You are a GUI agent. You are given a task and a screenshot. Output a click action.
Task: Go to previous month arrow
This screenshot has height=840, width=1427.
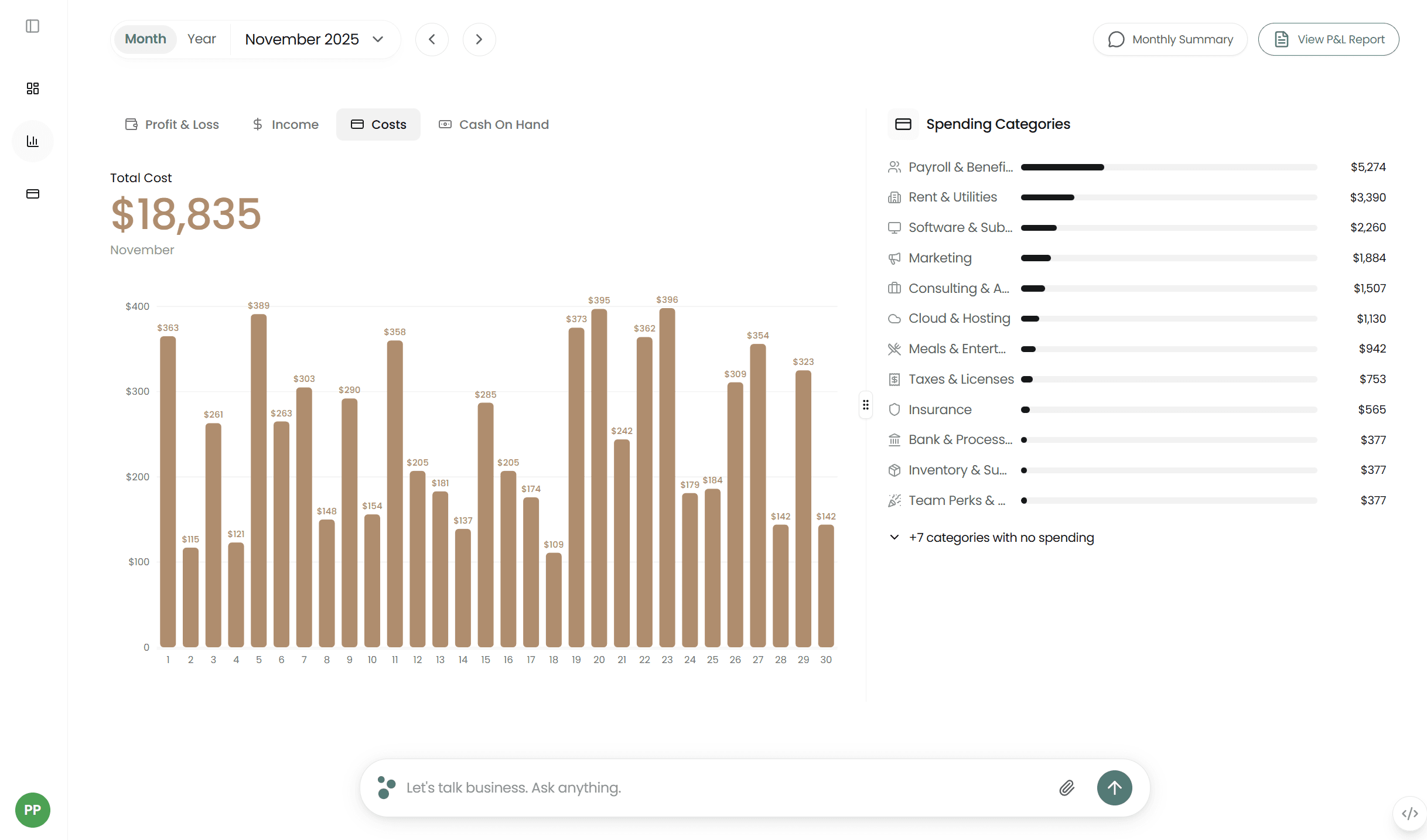(432, 39)
